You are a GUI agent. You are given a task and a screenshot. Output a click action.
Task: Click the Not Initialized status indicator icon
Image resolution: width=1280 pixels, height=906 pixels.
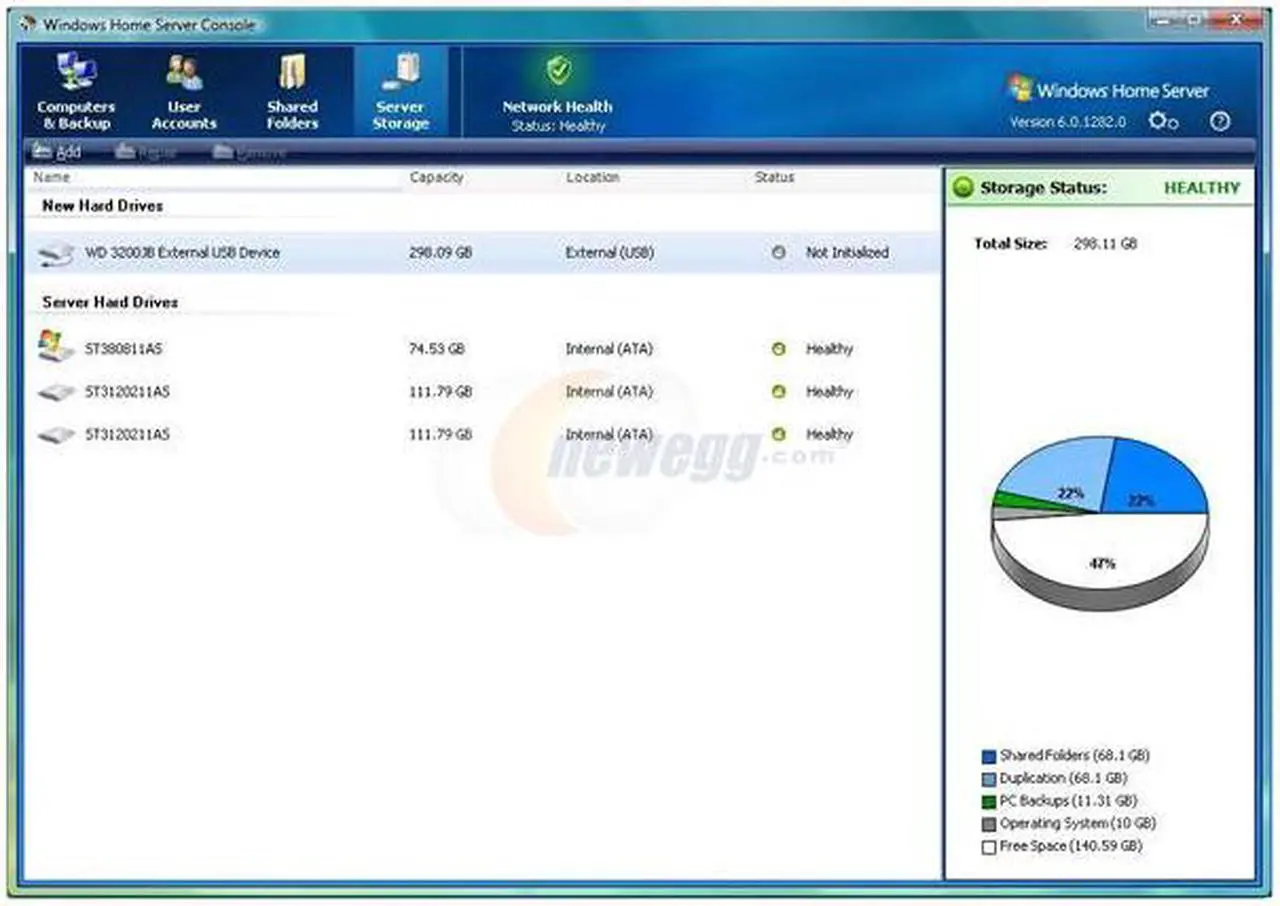[779, 253]
